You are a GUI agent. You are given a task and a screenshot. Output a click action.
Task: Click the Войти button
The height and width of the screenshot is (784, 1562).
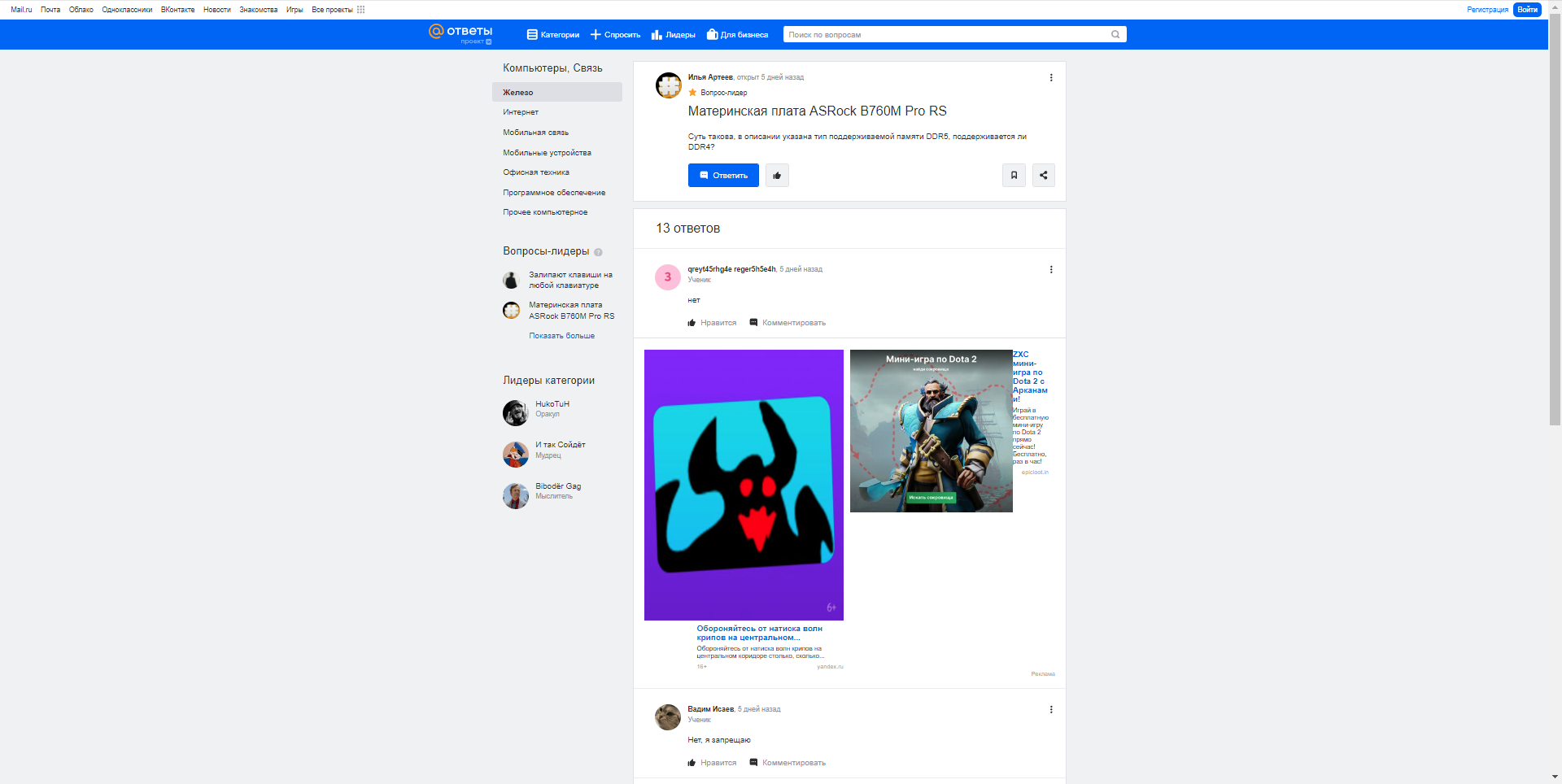coord(1527,10)
